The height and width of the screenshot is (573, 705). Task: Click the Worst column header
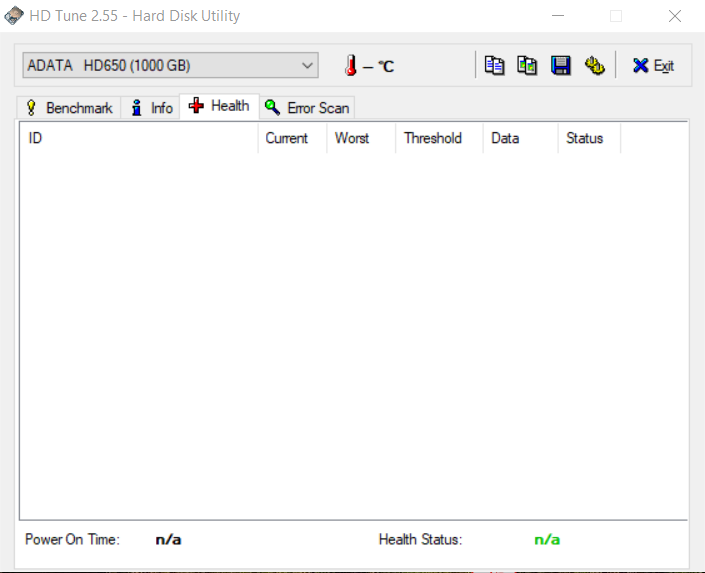click(361, 138)
